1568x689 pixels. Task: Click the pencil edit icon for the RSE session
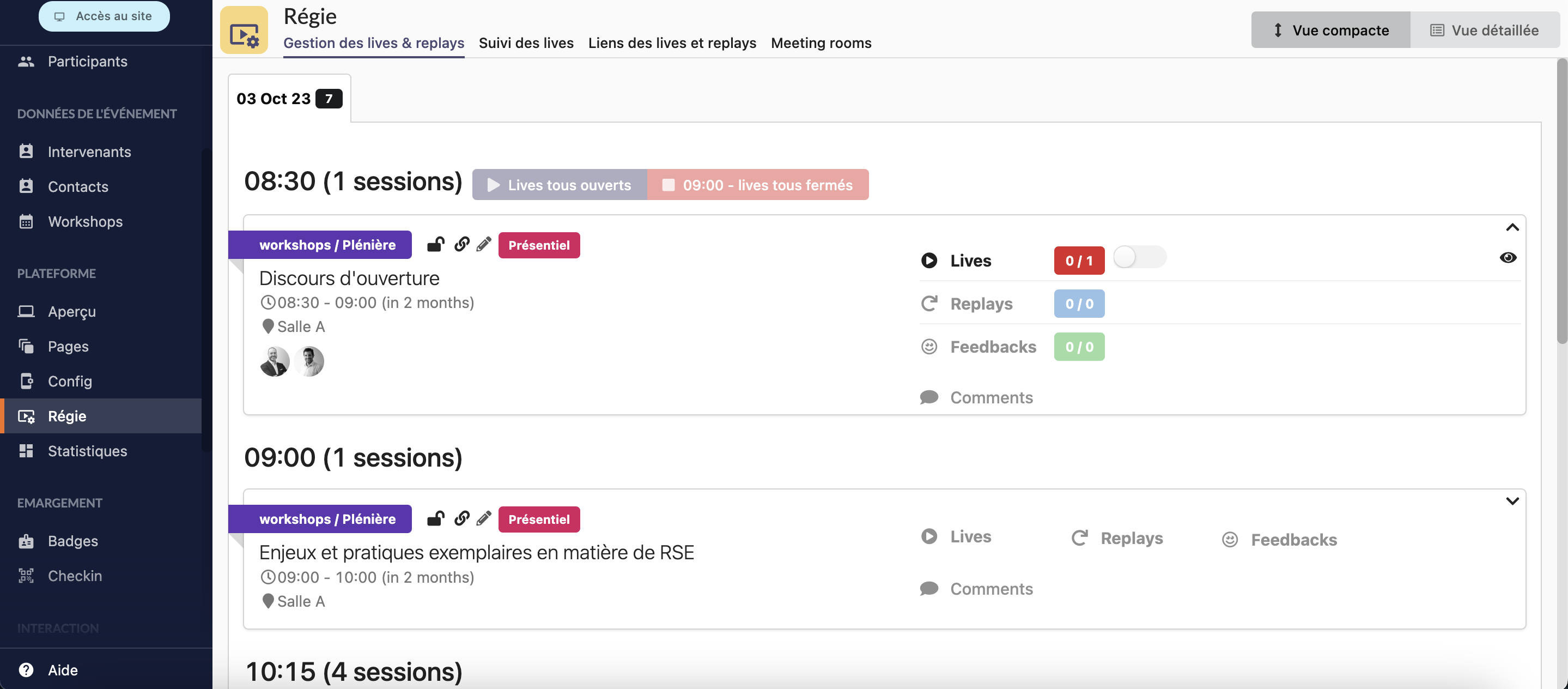coord(483,519)
